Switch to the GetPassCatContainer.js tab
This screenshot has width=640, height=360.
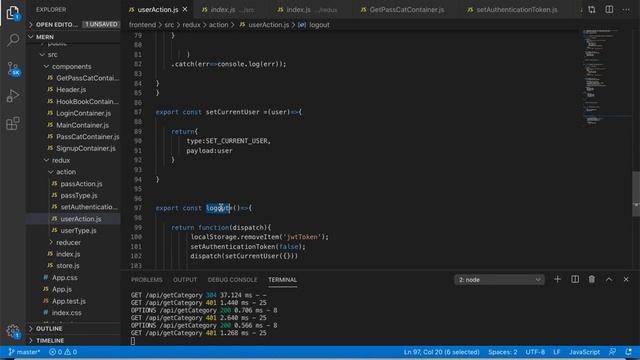407,9
